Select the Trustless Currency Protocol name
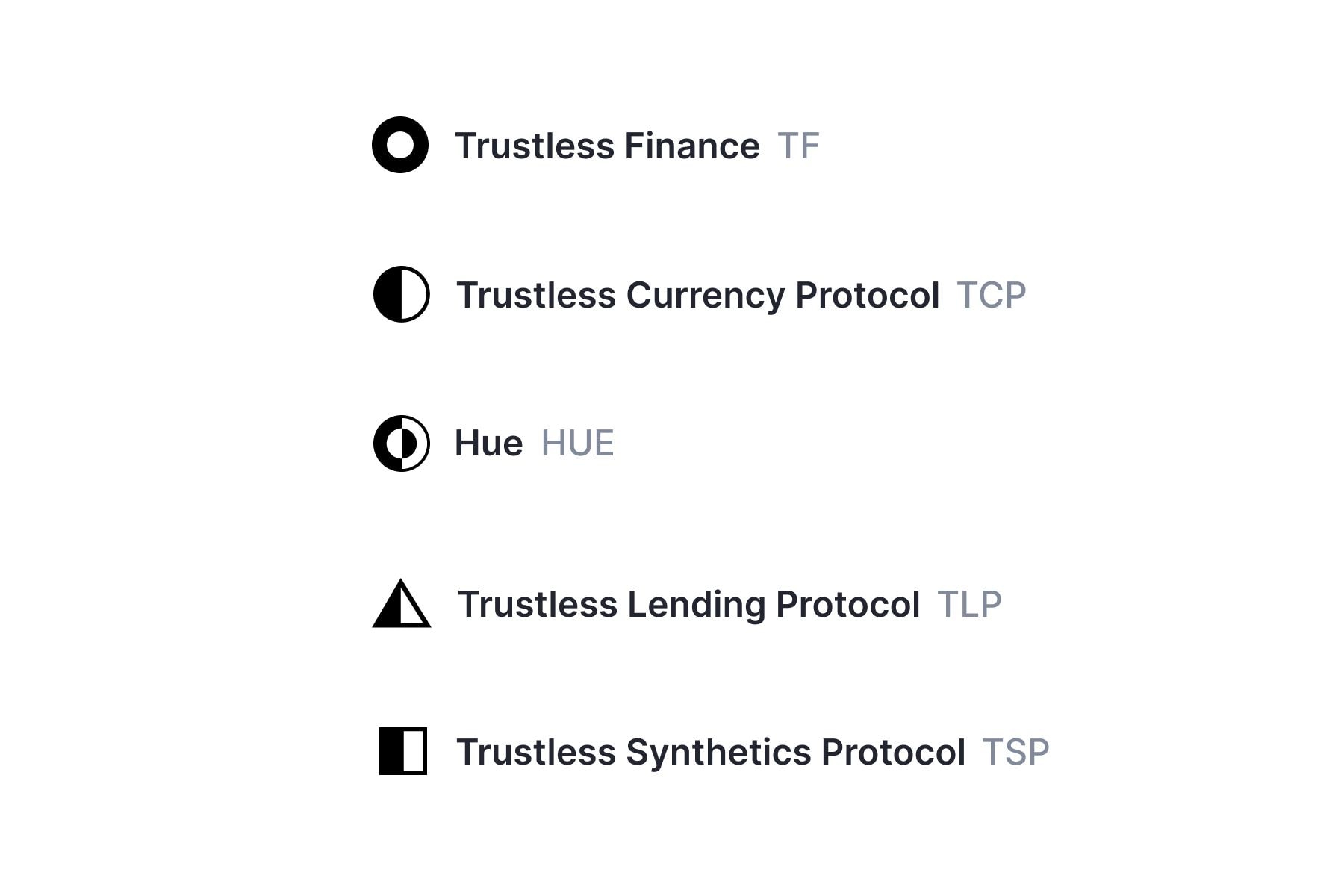 [x=697, y=295]
